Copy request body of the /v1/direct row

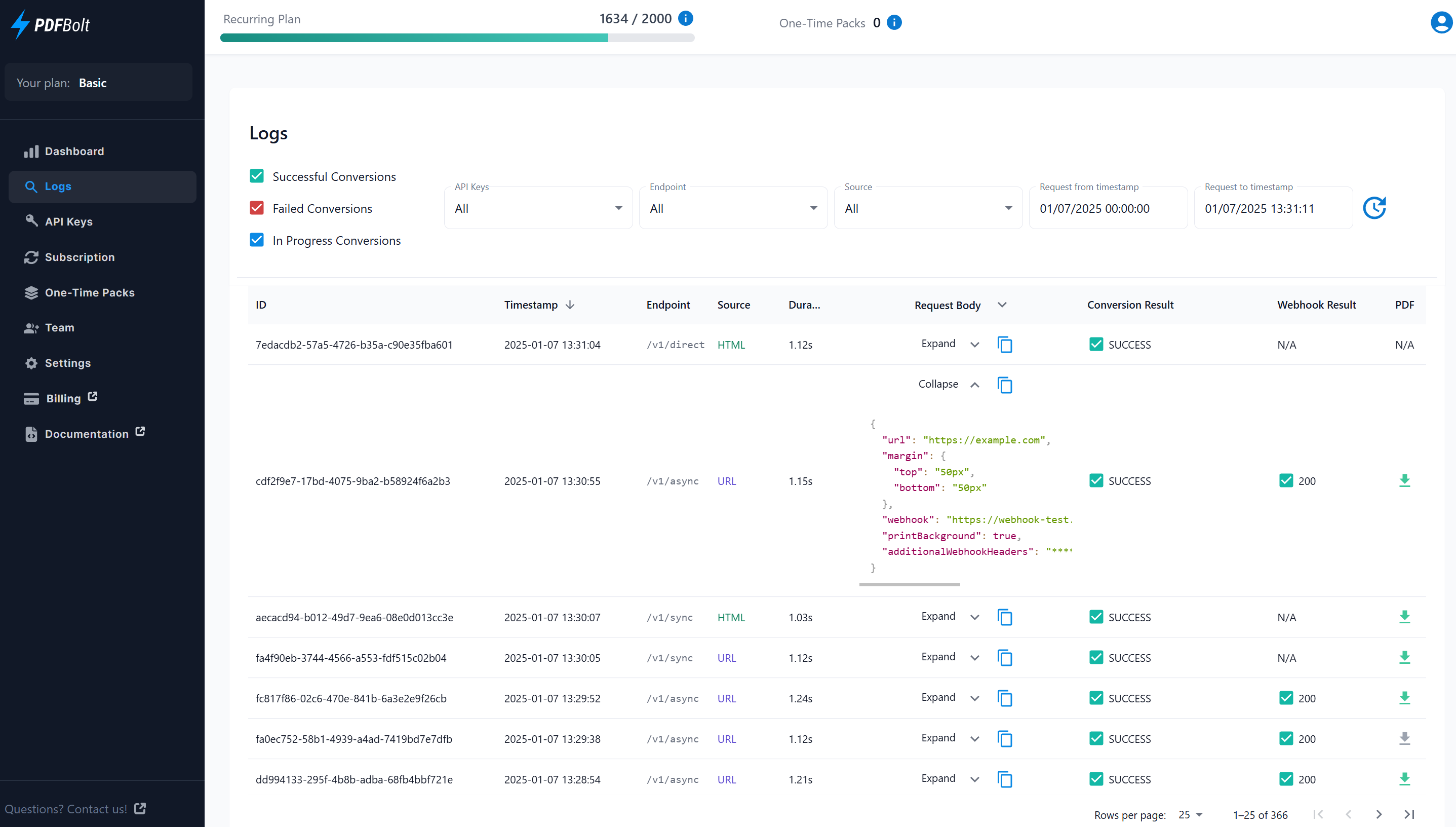[1004, 345]
